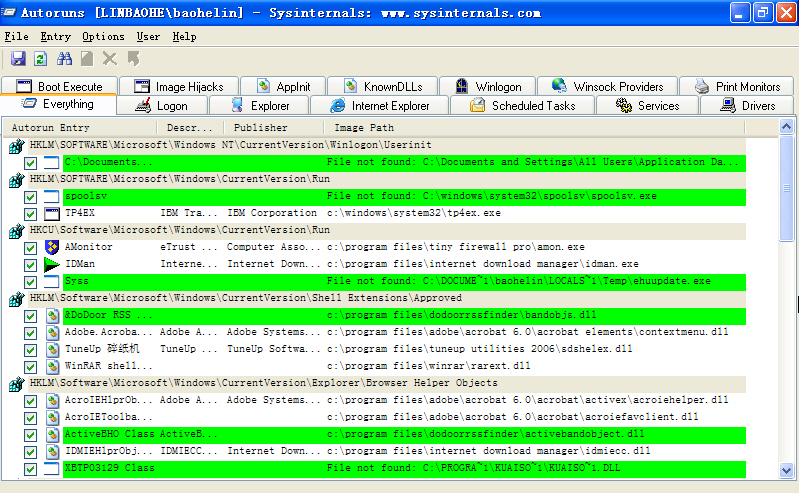The height and width of the screenshot is (493, 799).
Task: Click the Properties page toolbar icon
Action: [x=87, y=59]
